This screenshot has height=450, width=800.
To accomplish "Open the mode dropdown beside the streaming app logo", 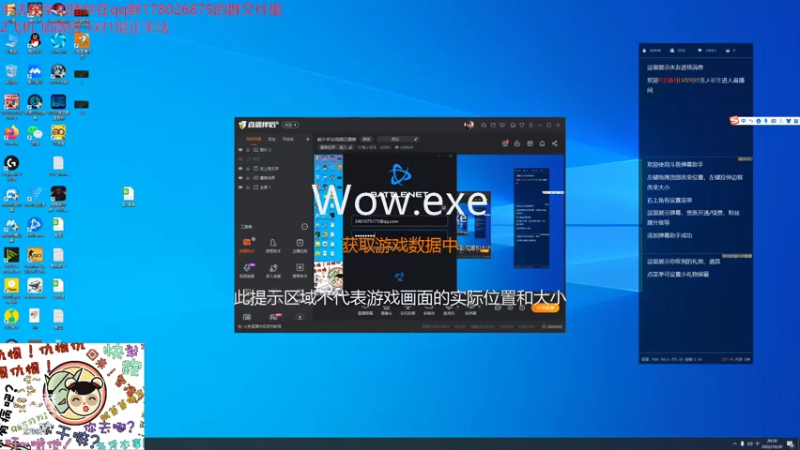I will pyautogui.click(x=290, y=125).
